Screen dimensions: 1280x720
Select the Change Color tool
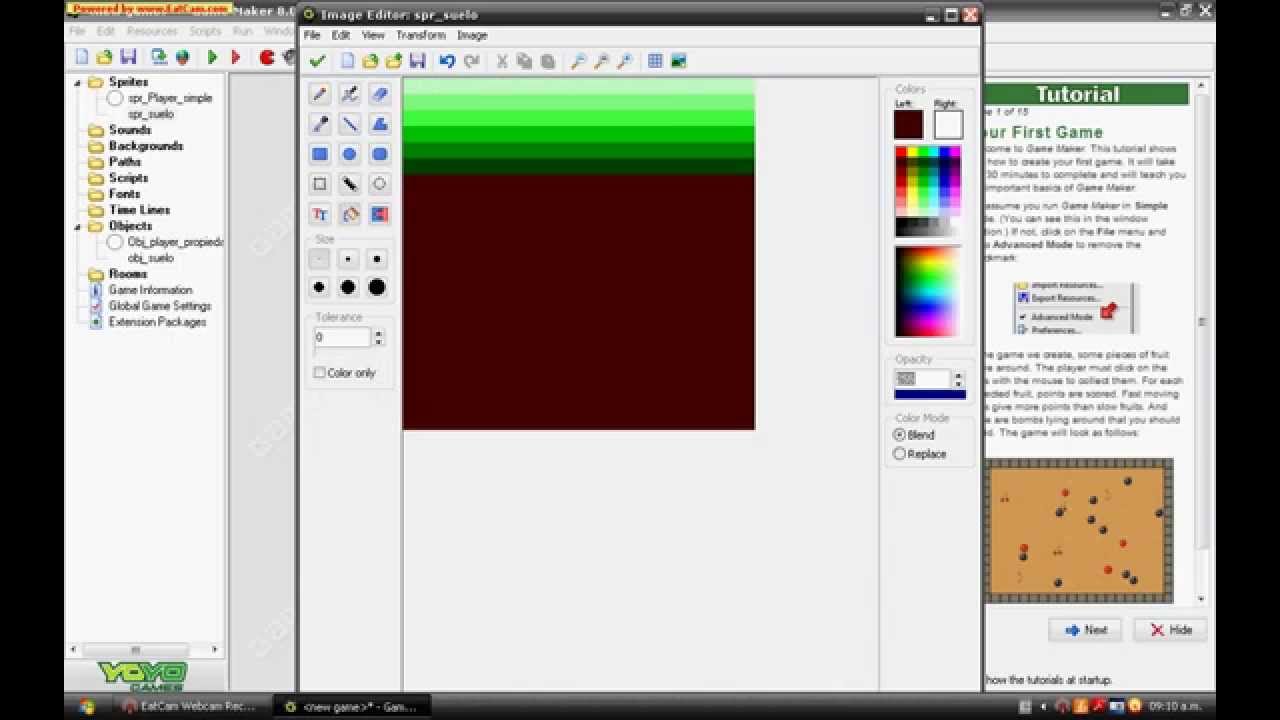click(x=380, y=214)
